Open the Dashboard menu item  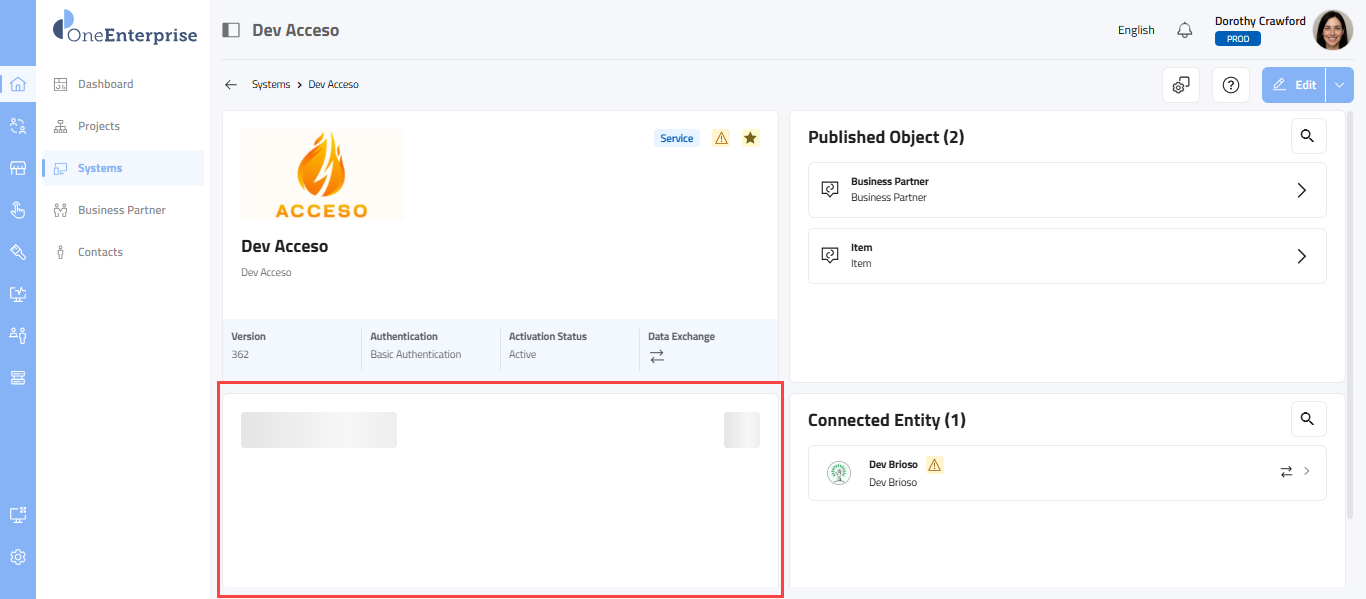[x=105, y=84]
